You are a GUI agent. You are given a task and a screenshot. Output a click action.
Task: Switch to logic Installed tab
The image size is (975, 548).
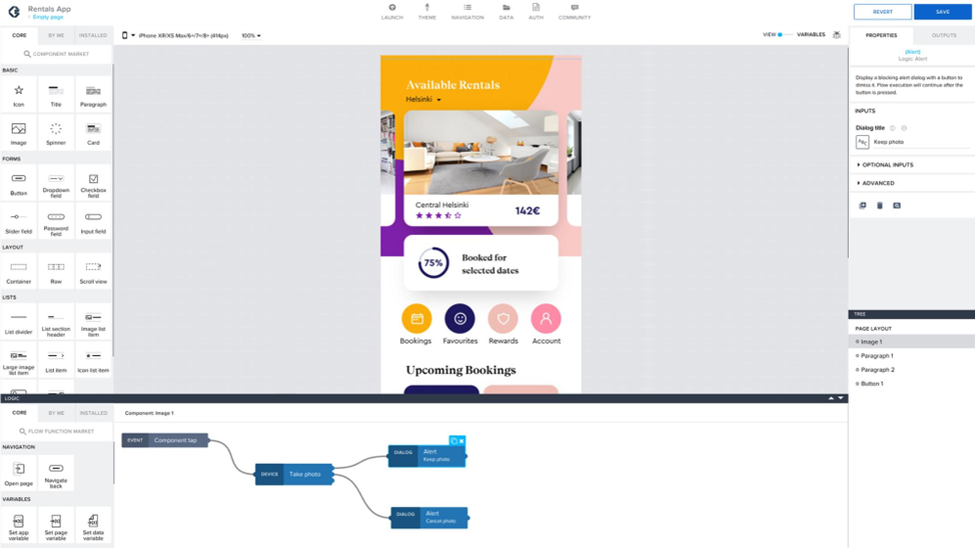coord(93,413)
